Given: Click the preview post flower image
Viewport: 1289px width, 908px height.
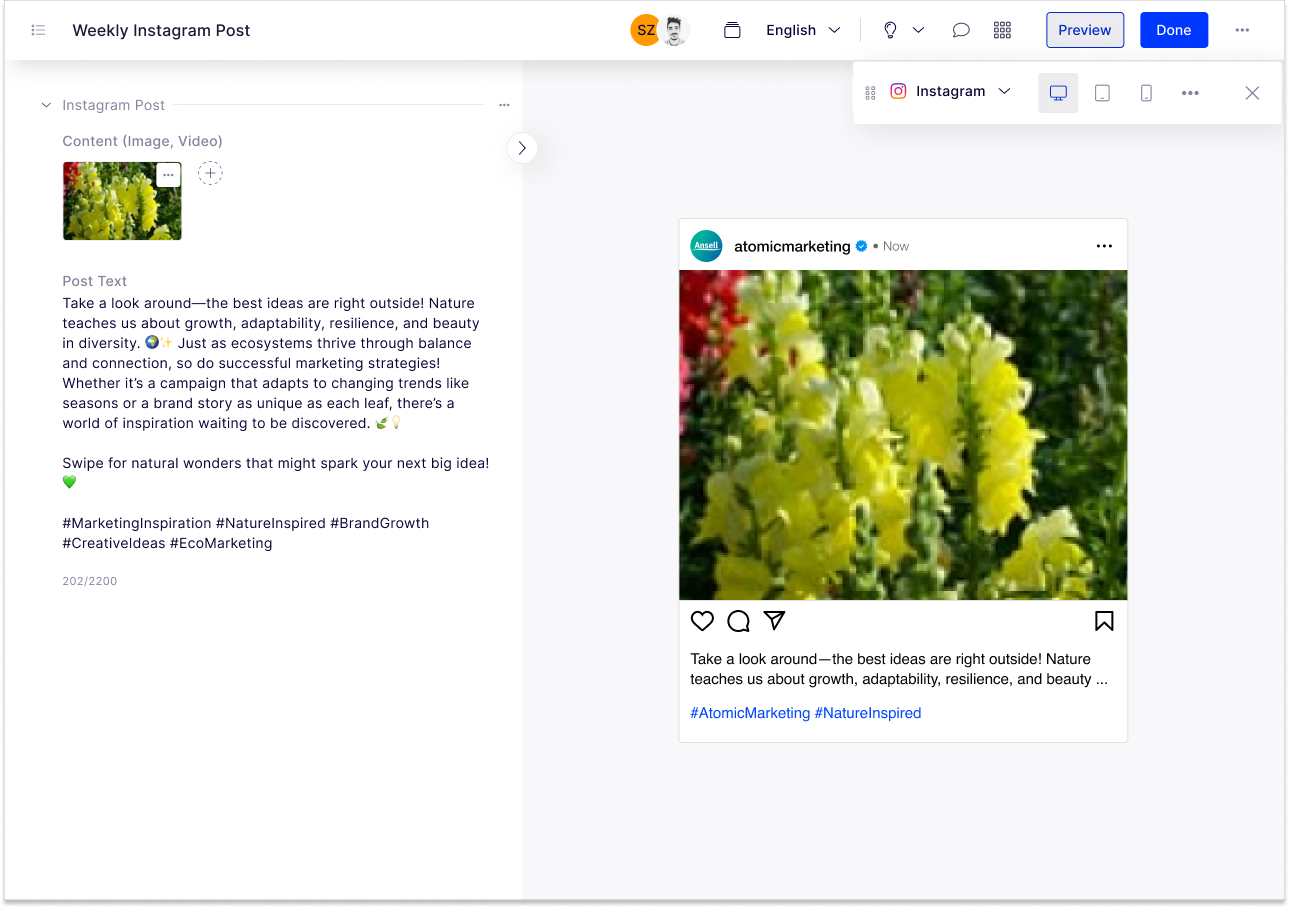Looking at the screenshot, I should pyautogui.click(x=903, y=435).
